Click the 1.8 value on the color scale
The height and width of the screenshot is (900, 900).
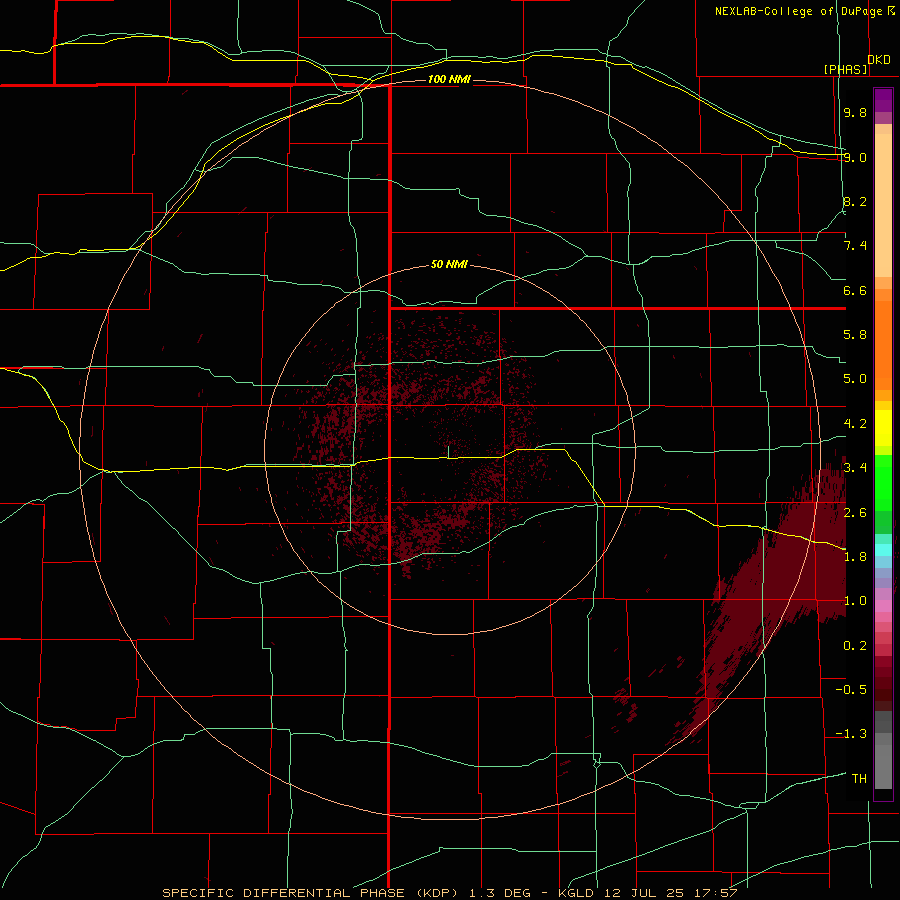(x=855, y=556)
